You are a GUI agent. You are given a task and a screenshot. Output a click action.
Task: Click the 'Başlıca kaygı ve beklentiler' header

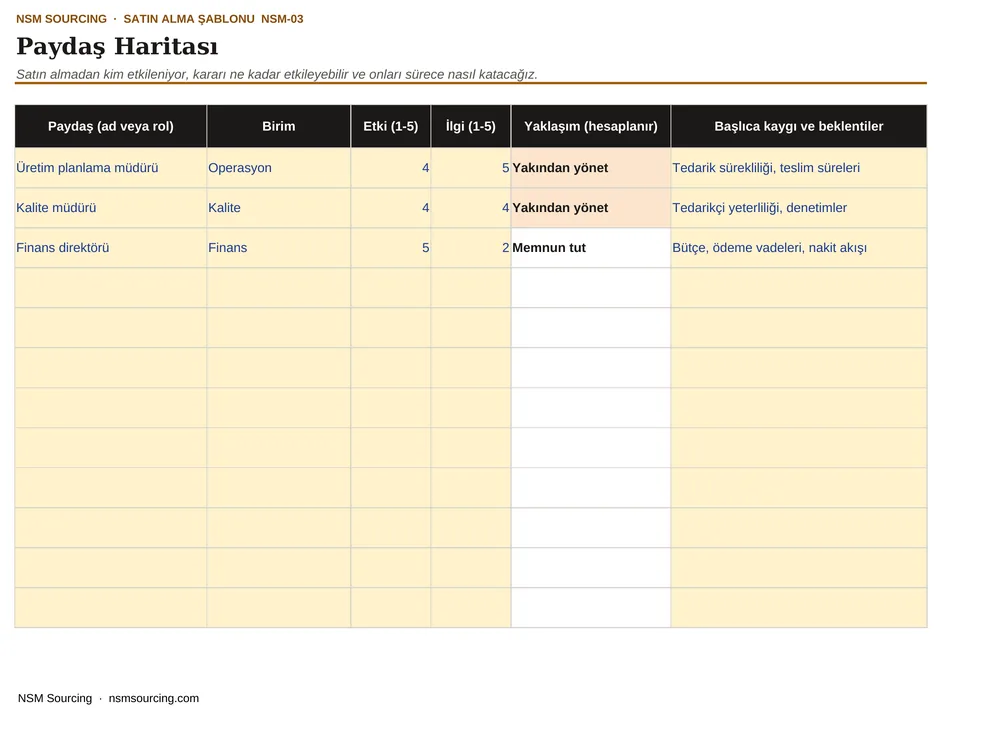(798, 126)
